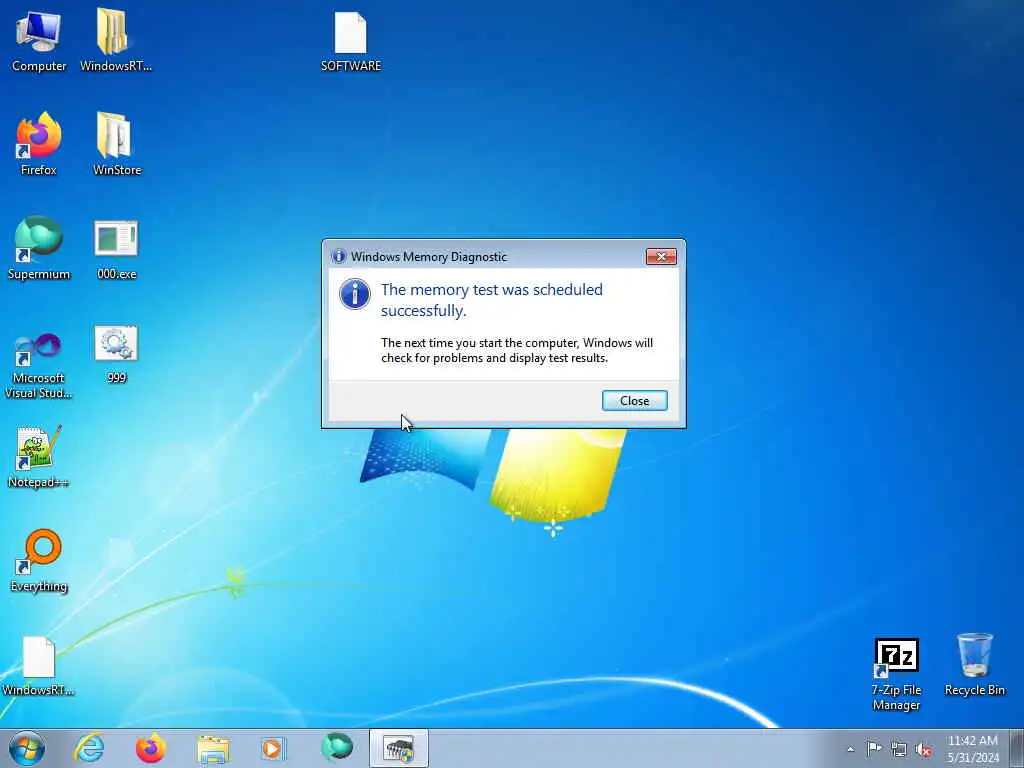
Task: Click the 'The next time you start' message
Action: click(517, 350)
